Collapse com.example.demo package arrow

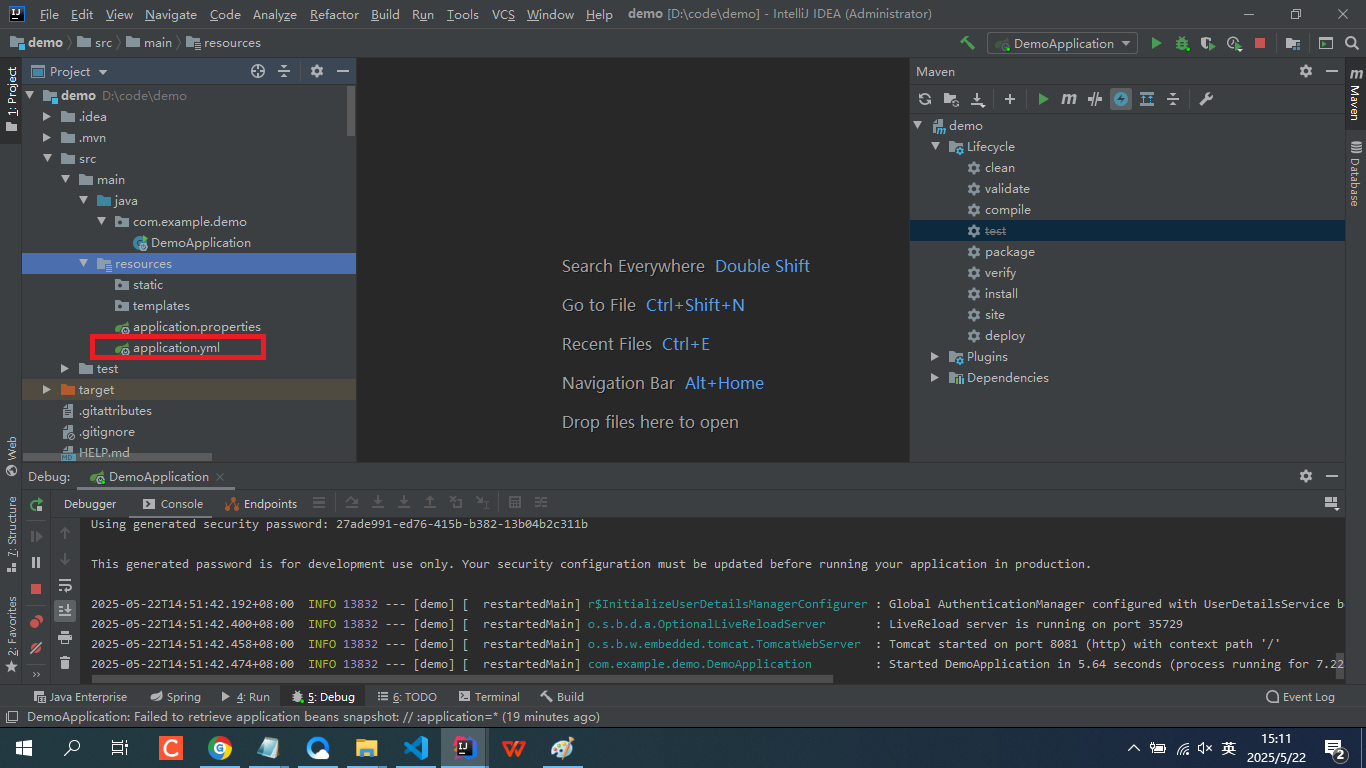point(101,222)
